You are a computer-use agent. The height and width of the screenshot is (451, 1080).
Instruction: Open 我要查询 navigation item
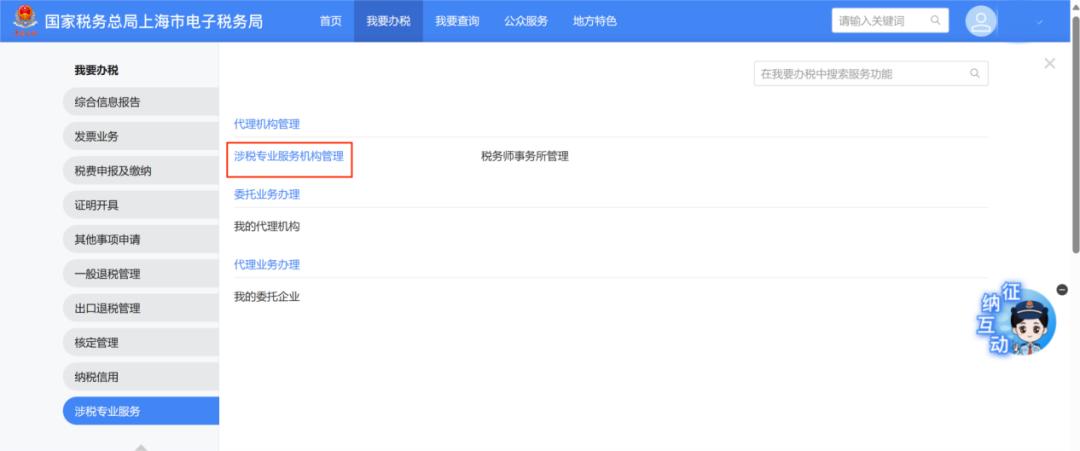click(x=457, y=21)
